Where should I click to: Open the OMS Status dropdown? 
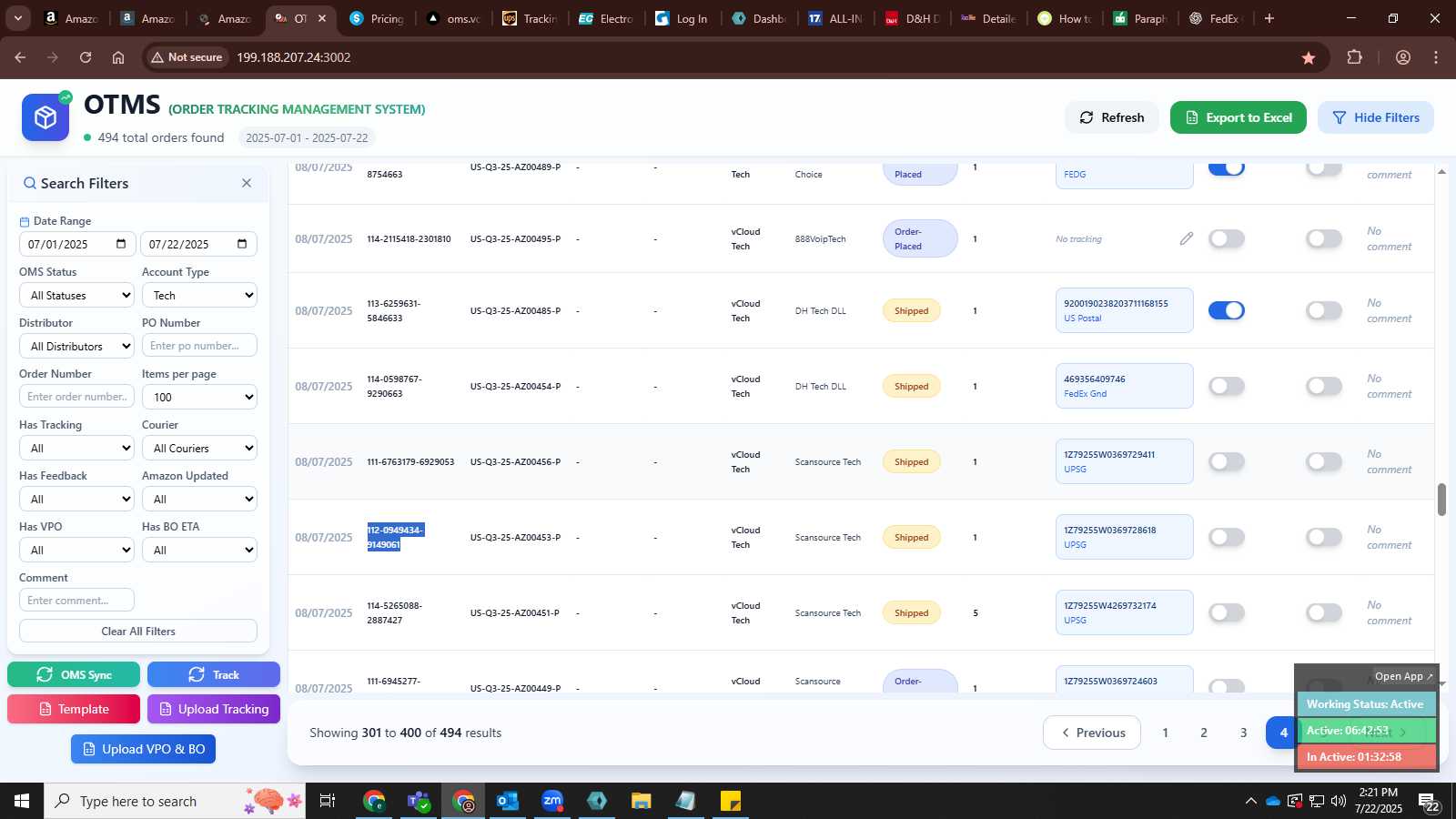coord(76,295)
